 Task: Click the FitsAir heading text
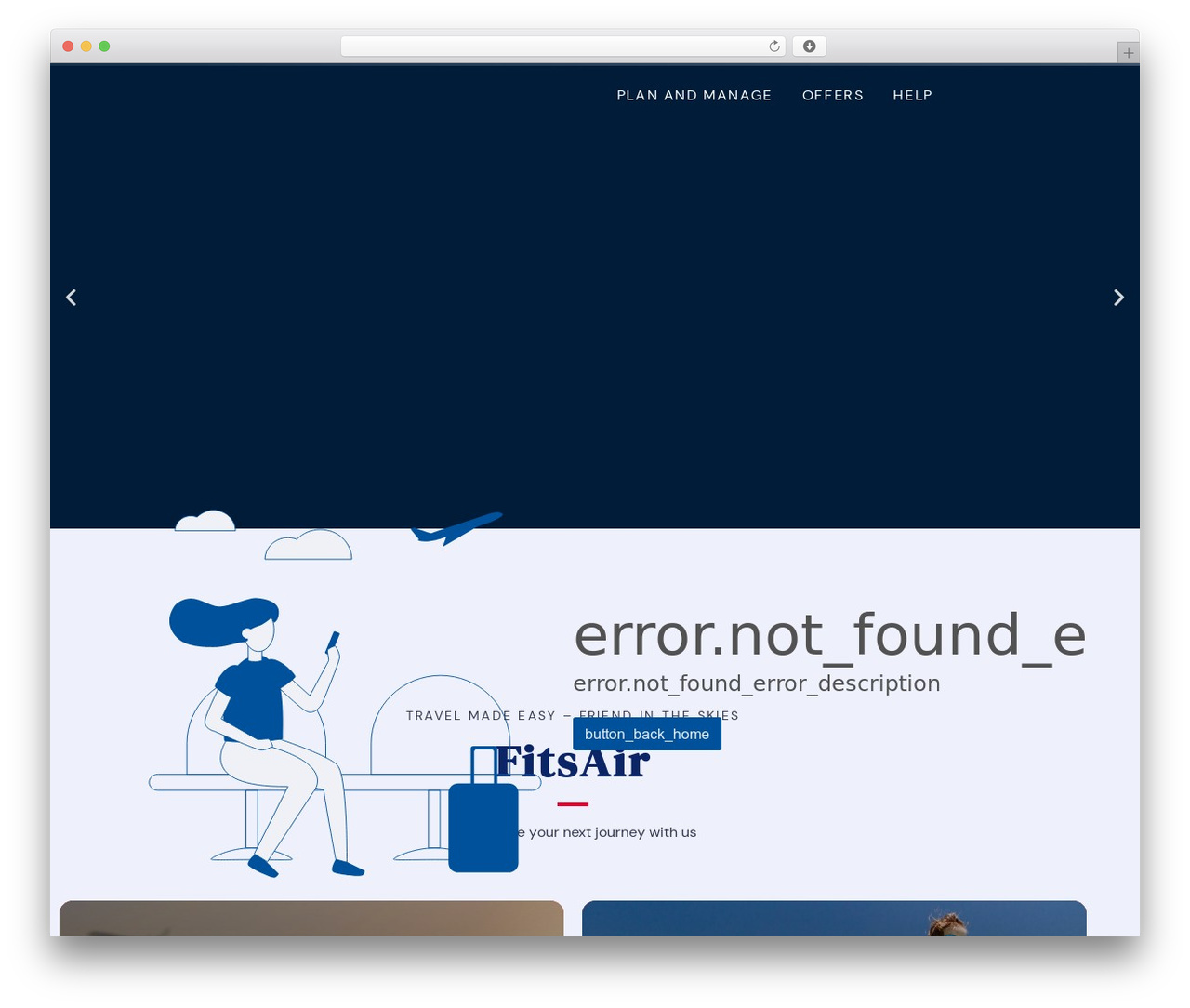pos(572,763)
